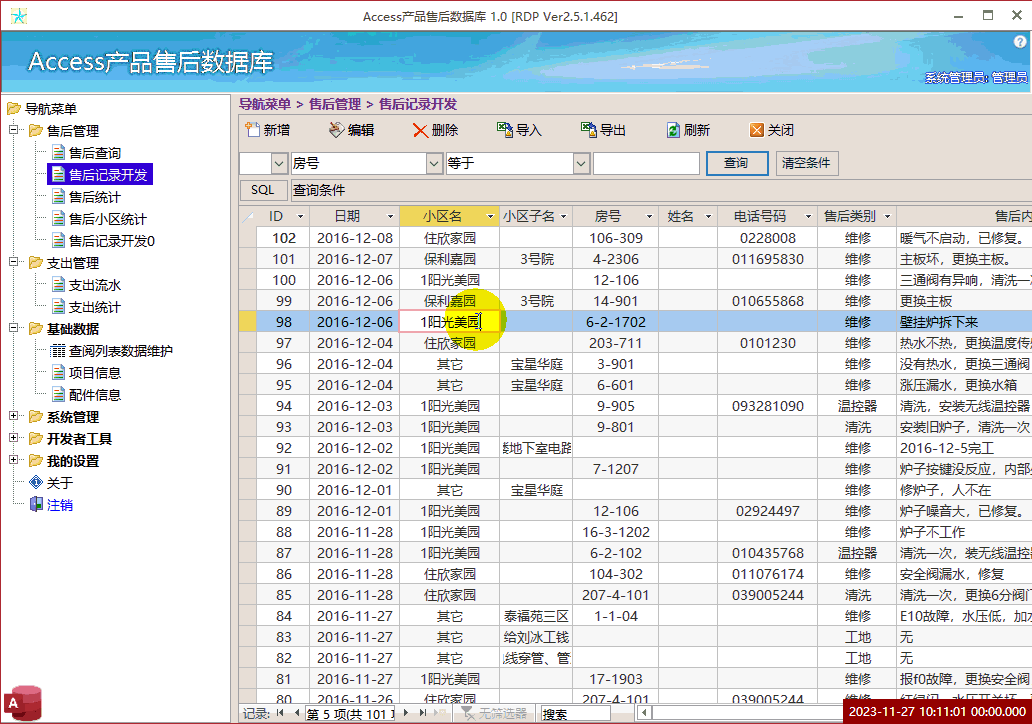Click the 导入 (import) Excel icon
The image size is (1032, 724).
coord(505,130)
